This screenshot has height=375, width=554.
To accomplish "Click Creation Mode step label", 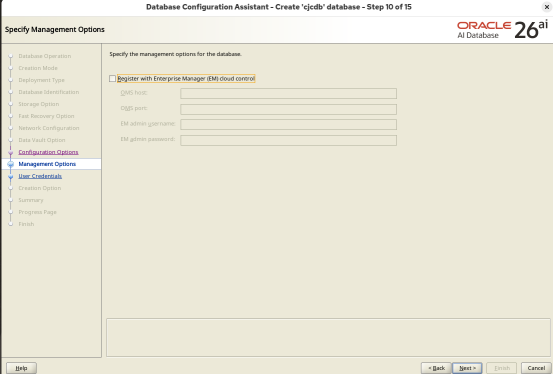I will tap(38, 68).
